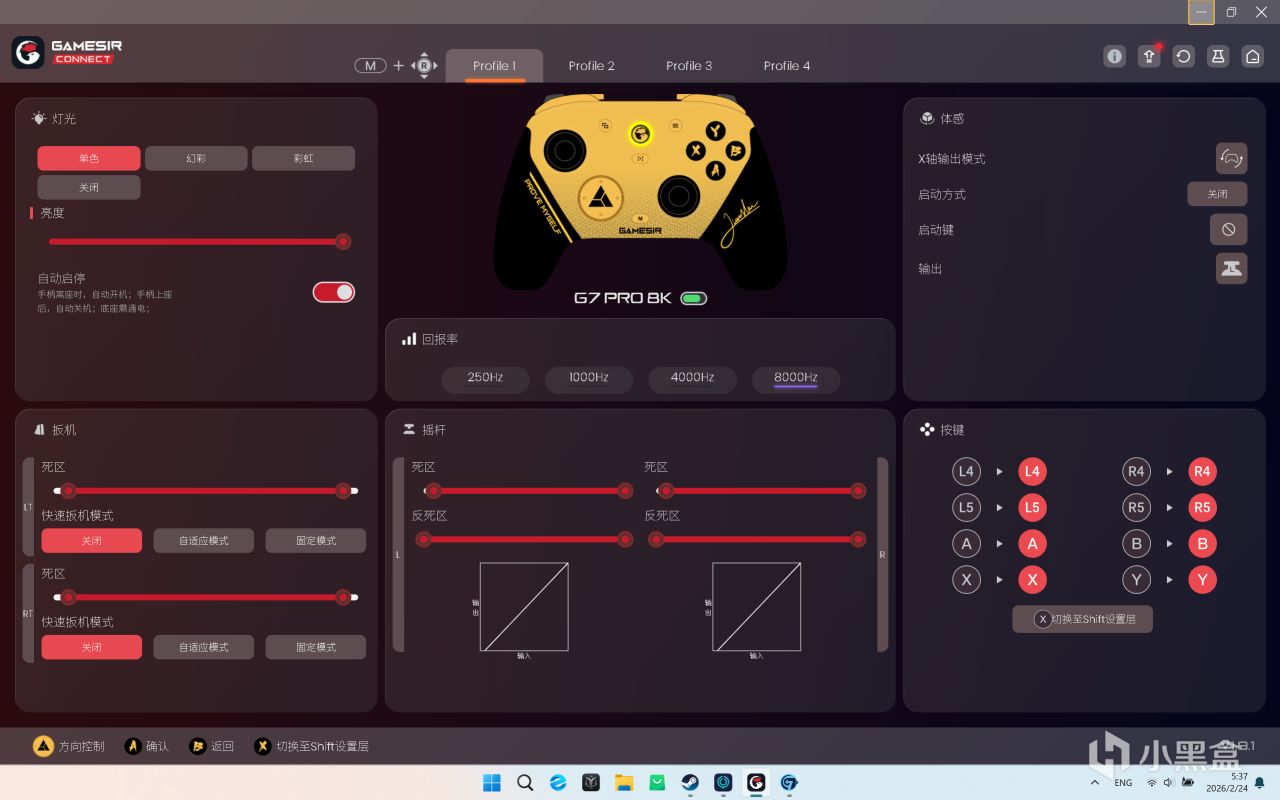This screenshot has height=800, width=1280.
Task: Turn lighting off with 关闭 in the 灯光 panel
Action: (89, 187)
